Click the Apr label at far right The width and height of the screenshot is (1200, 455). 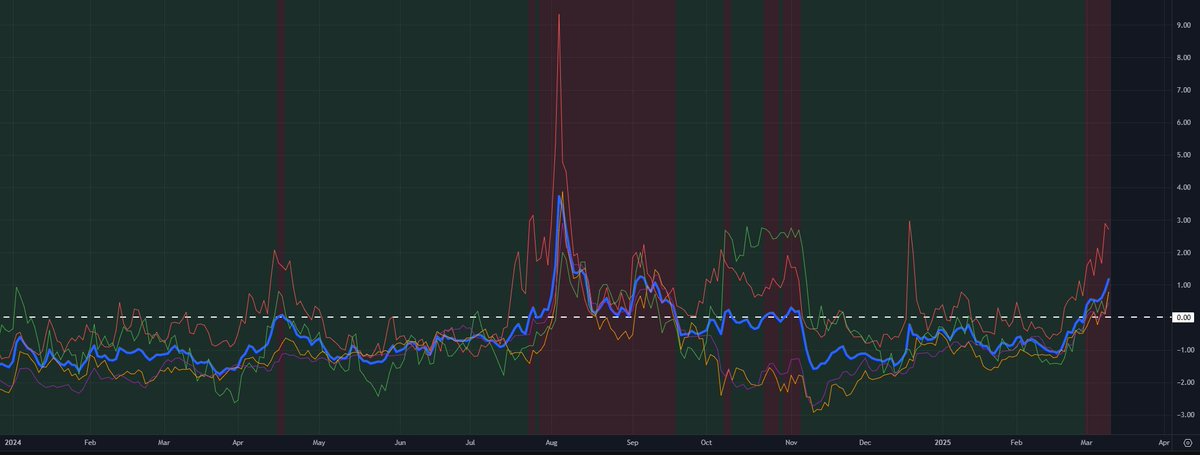point(1163,441)
